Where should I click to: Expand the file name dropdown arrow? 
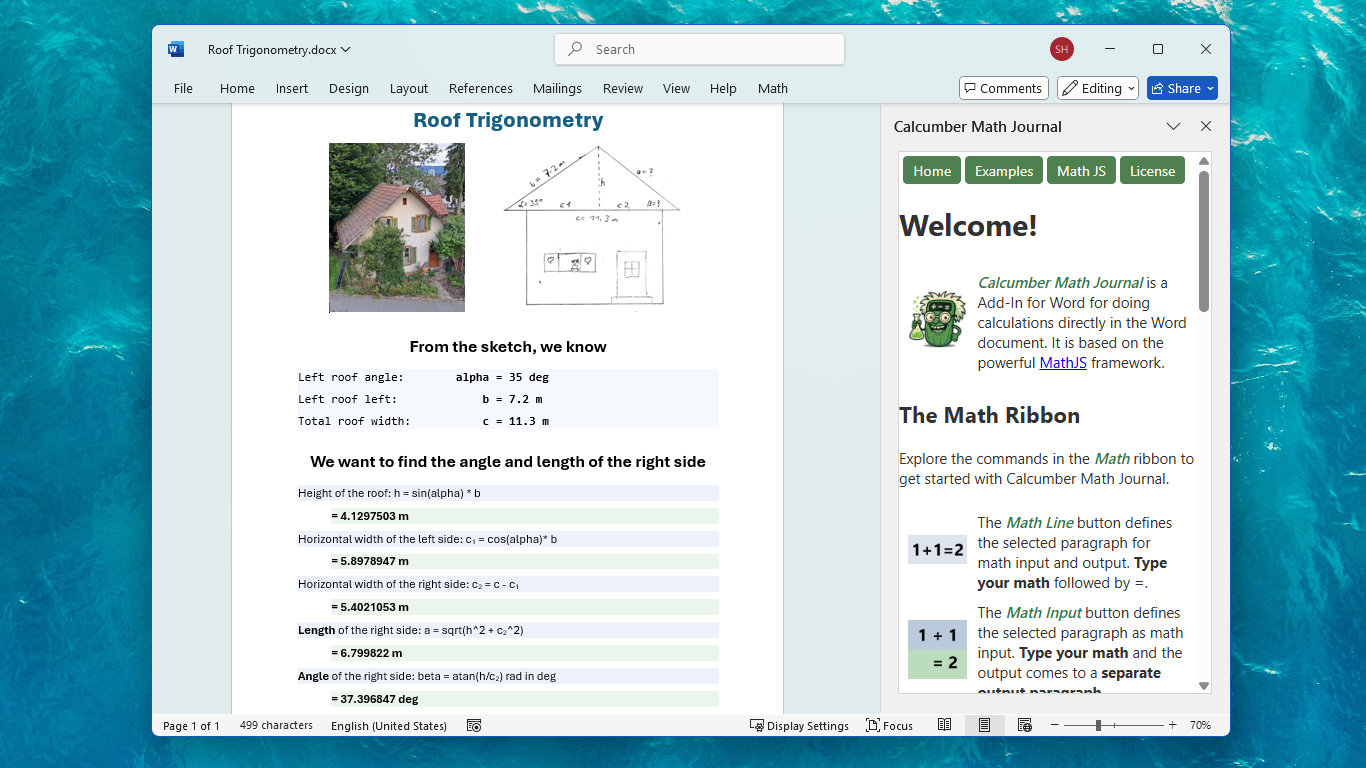(x=345, y=49)
